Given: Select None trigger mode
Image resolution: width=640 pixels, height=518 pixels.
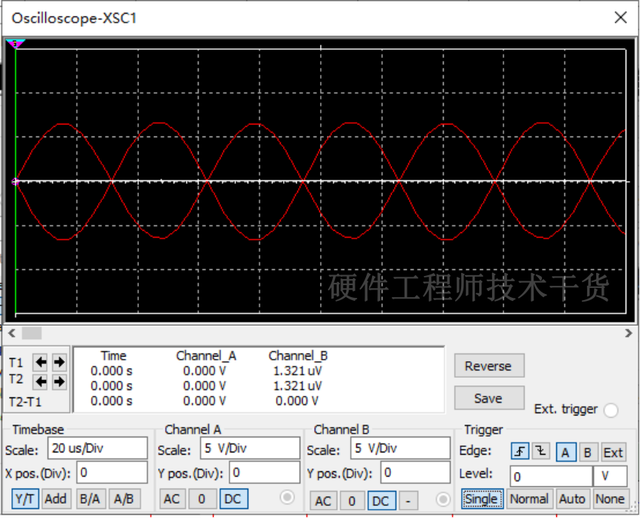Looking at the screenshot, I should (610, 499).
